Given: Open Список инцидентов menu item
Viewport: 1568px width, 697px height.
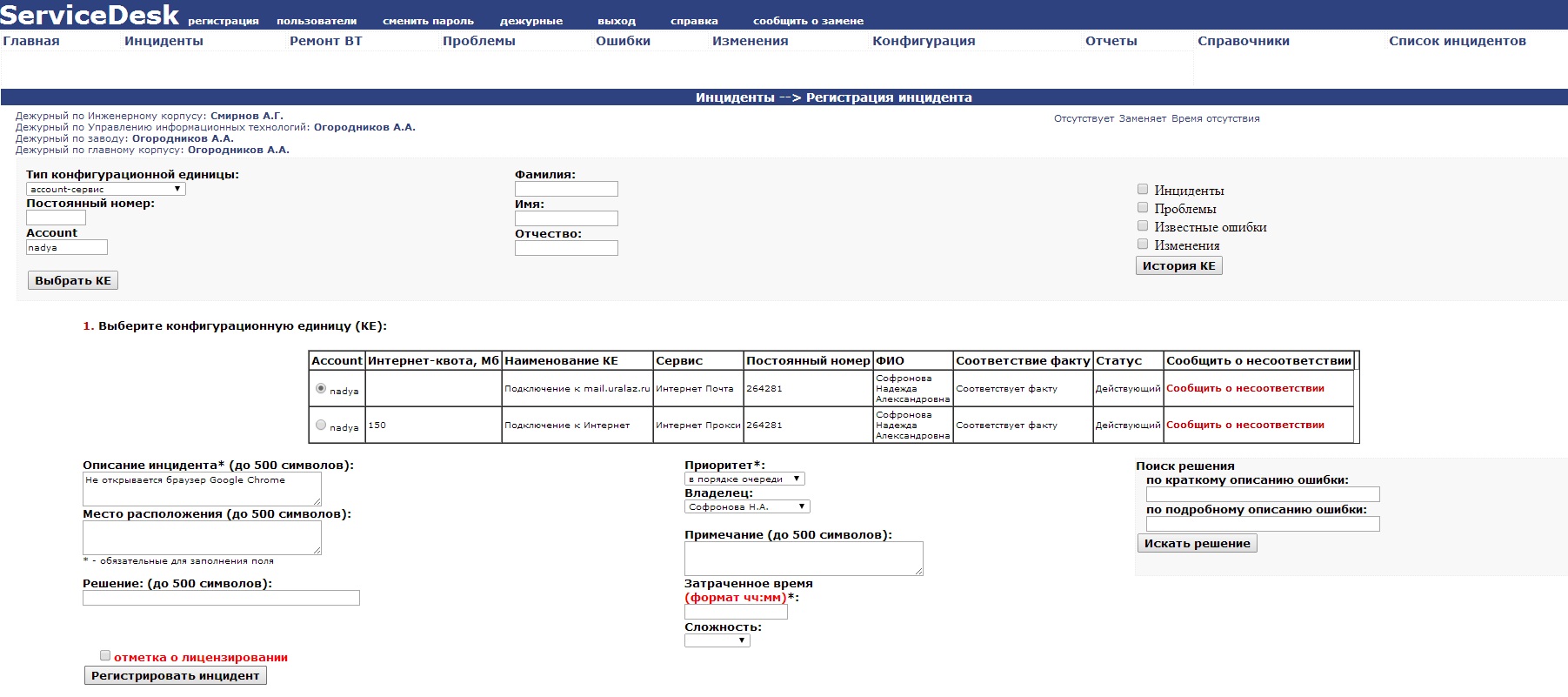Looking at the screenshot, I should (1458, 41).
